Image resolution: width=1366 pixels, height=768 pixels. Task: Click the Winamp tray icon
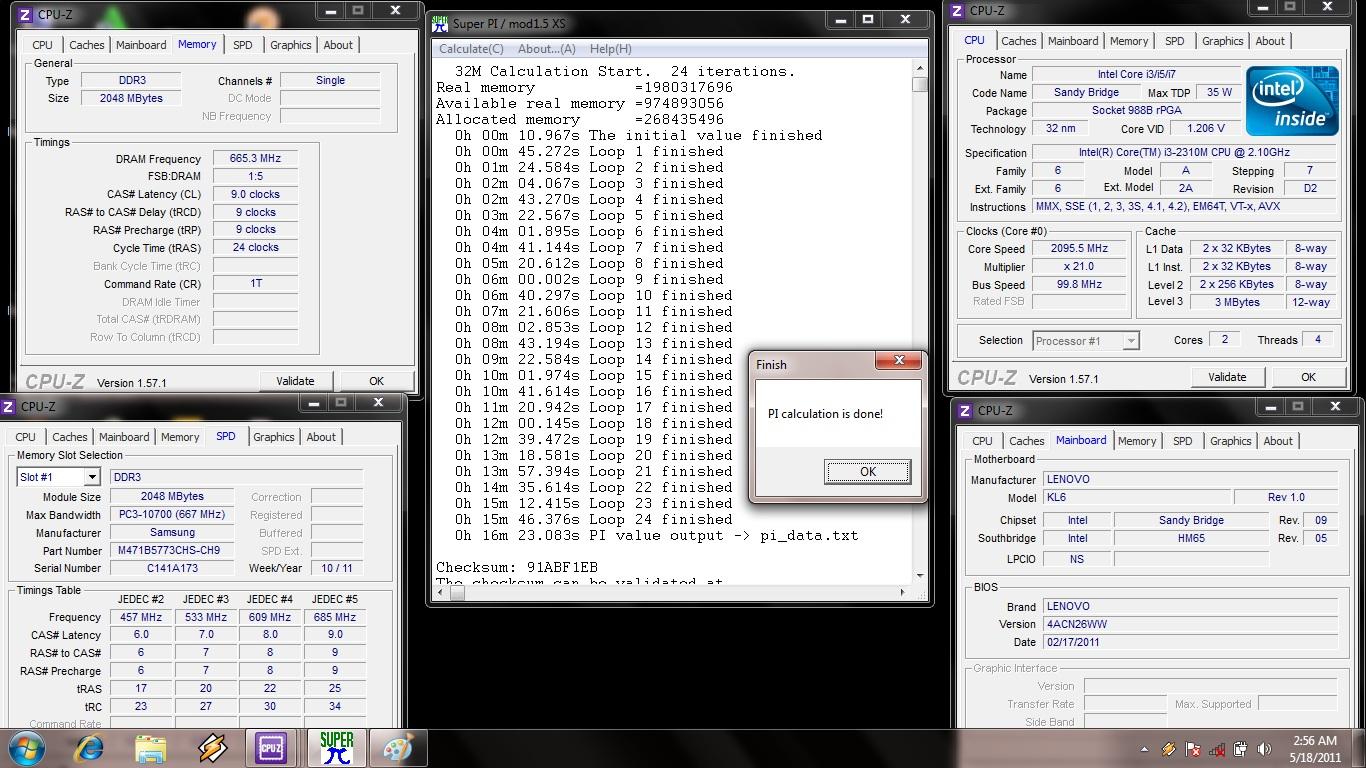[1168, 749]
